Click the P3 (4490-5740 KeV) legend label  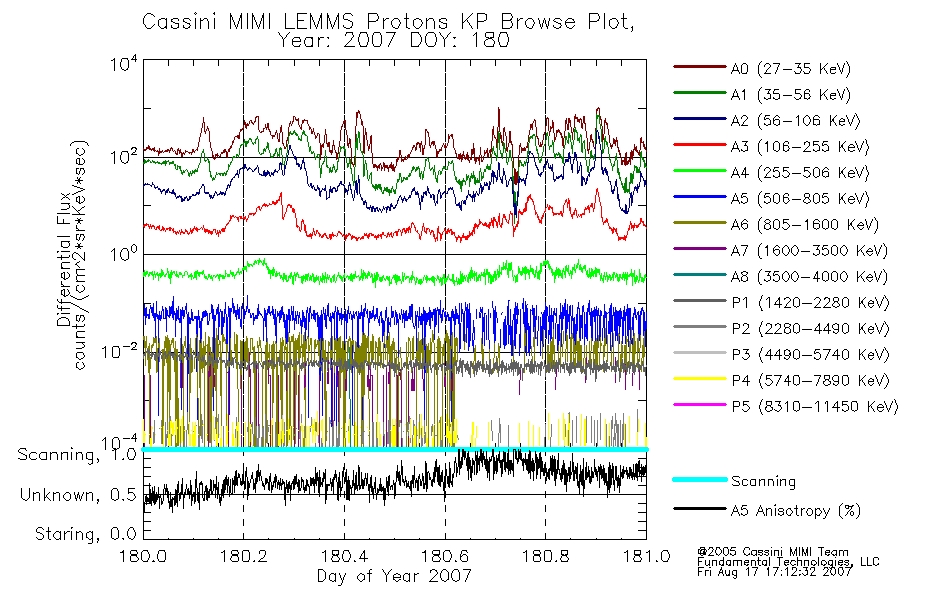(810, 355)
